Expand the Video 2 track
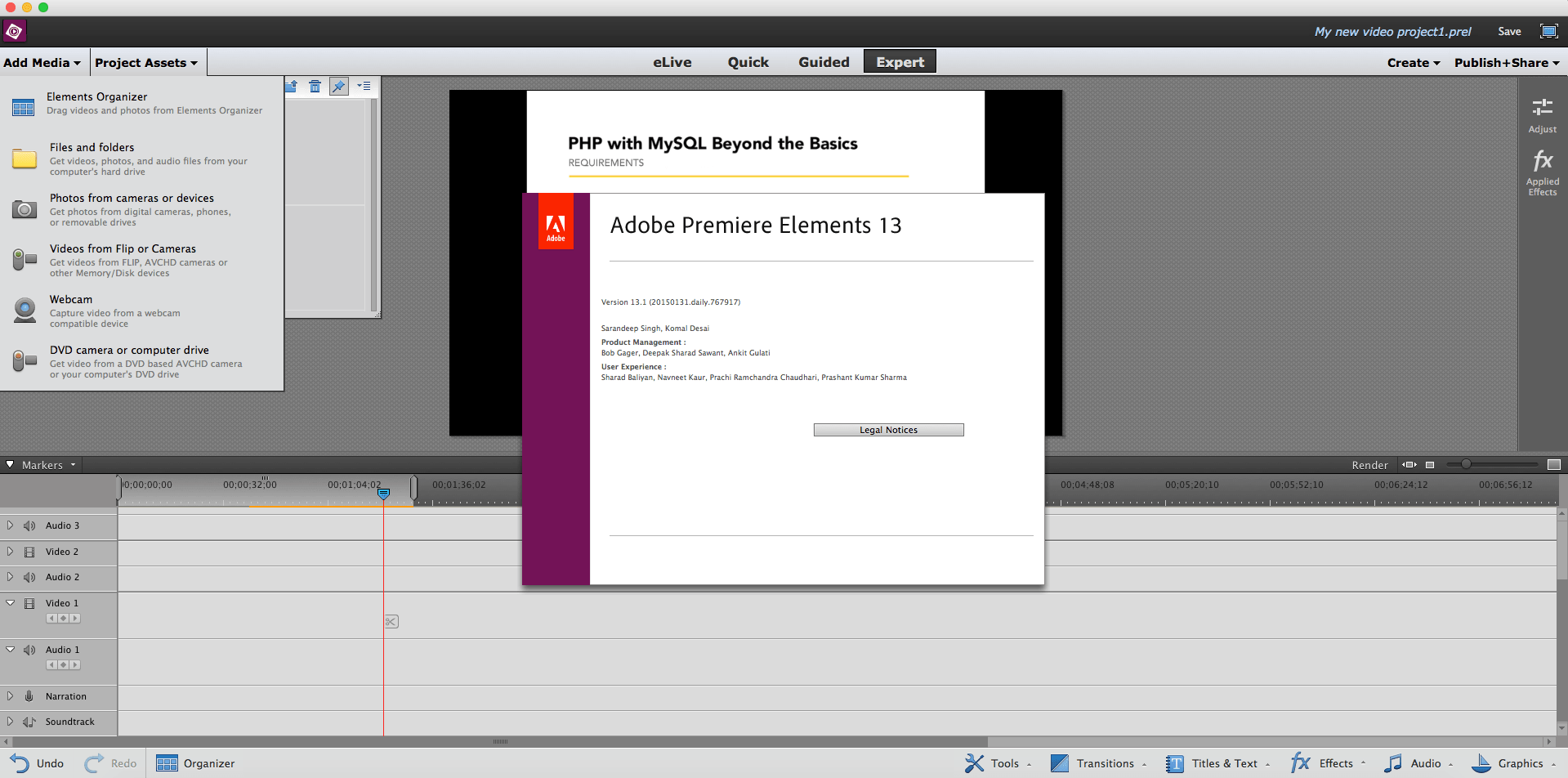This screenshot has width=1568, height=778. point(10,552)
